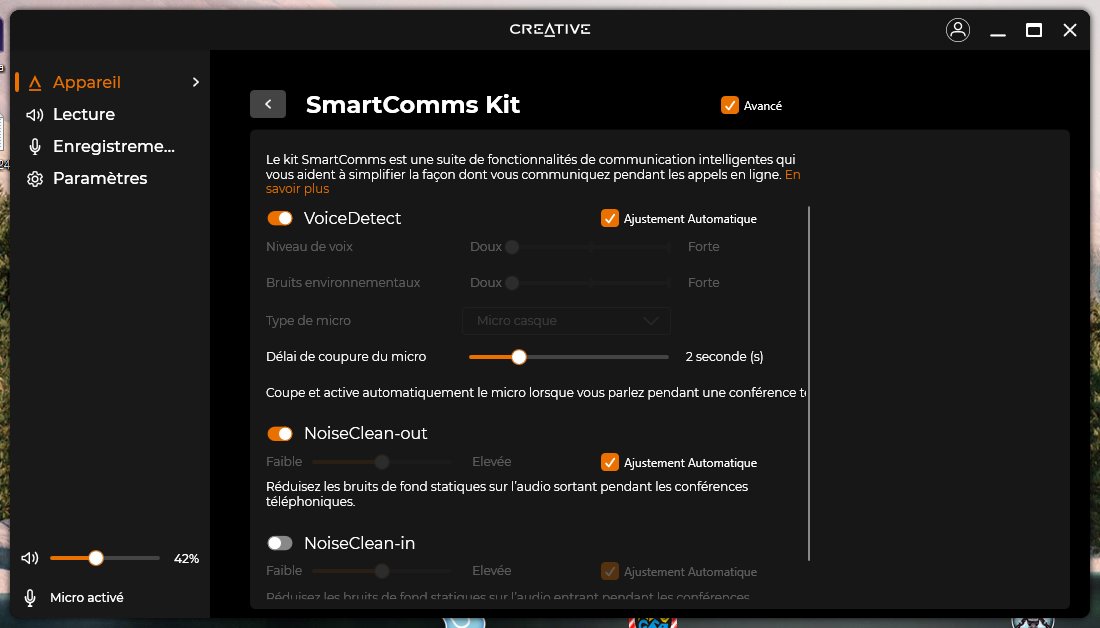Click the Délai de coupure du micro slider
Viewport: 1100px width, 628px height.
coord(568,357)
